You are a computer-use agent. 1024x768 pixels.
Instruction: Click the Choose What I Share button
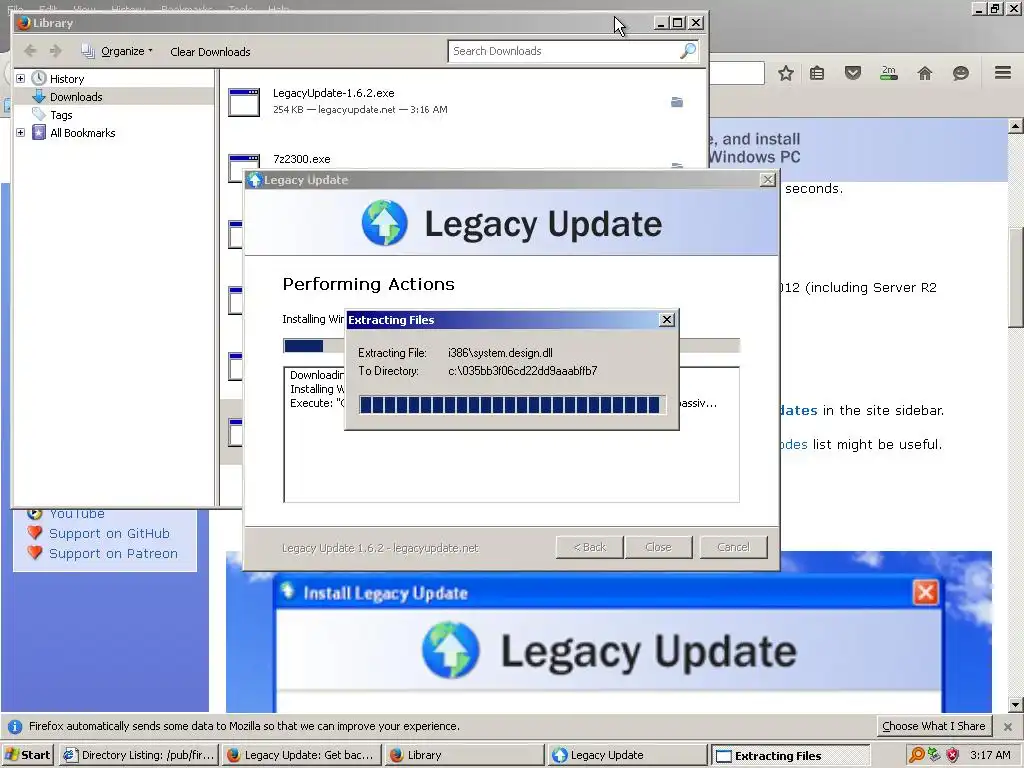click(x=933, y=726)
